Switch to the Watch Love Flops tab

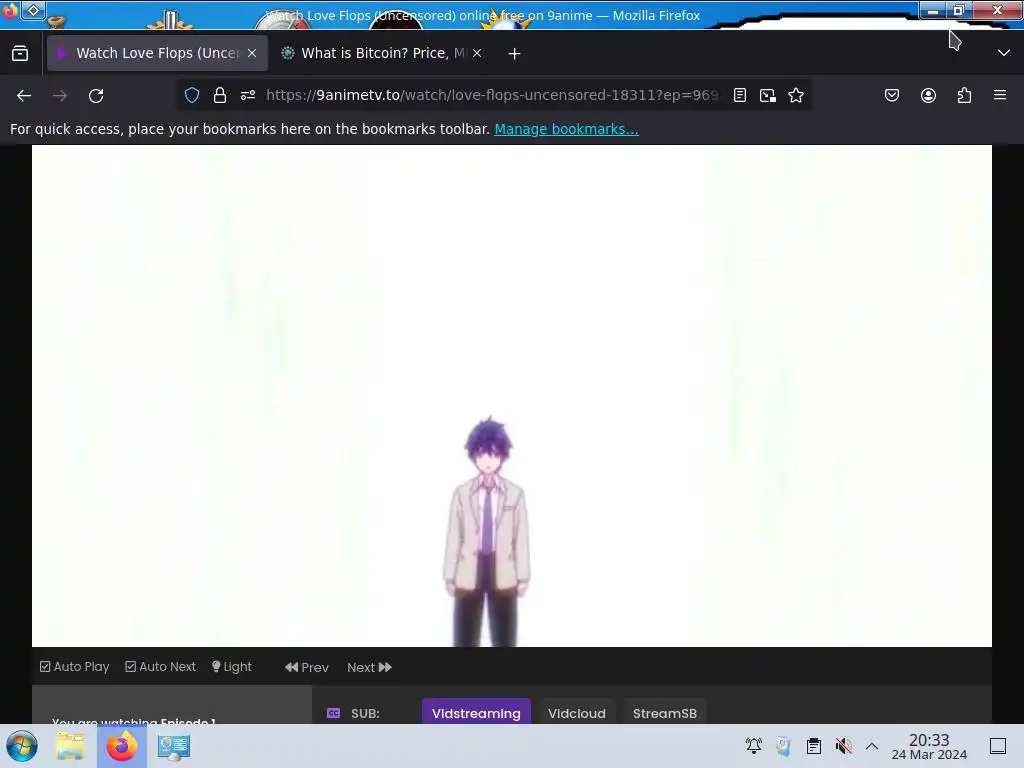[157, 53]
